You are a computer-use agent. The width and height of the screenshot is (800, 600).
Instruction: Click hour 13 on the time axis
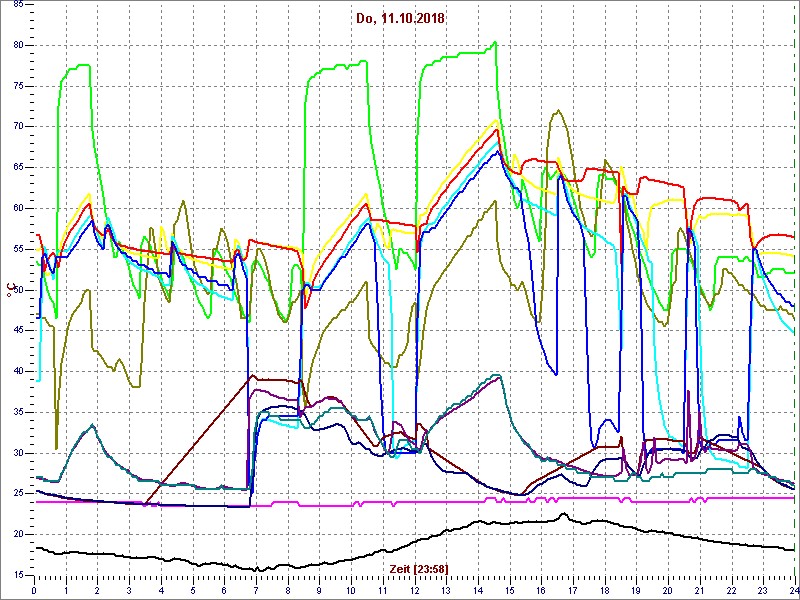click(x=446, y=588)
